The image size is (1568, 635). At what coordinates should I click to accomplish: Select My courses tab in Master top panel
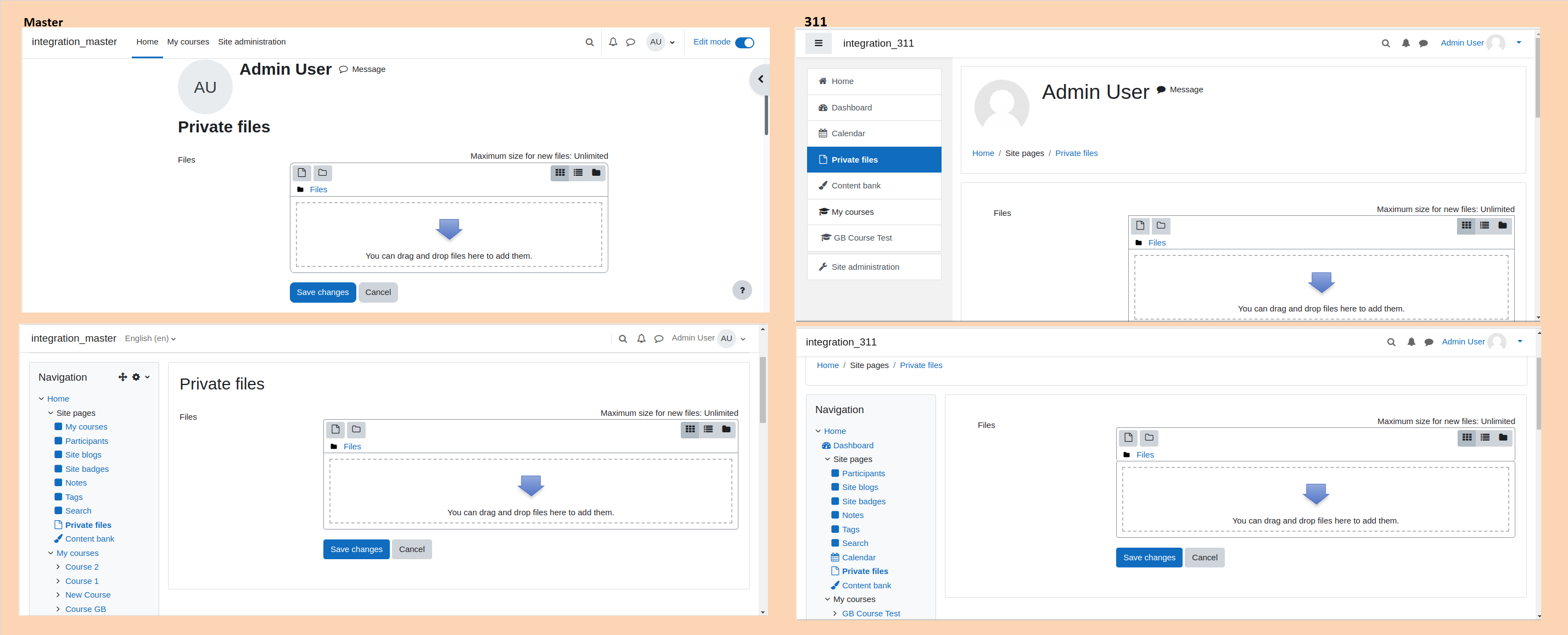[188, 42]
